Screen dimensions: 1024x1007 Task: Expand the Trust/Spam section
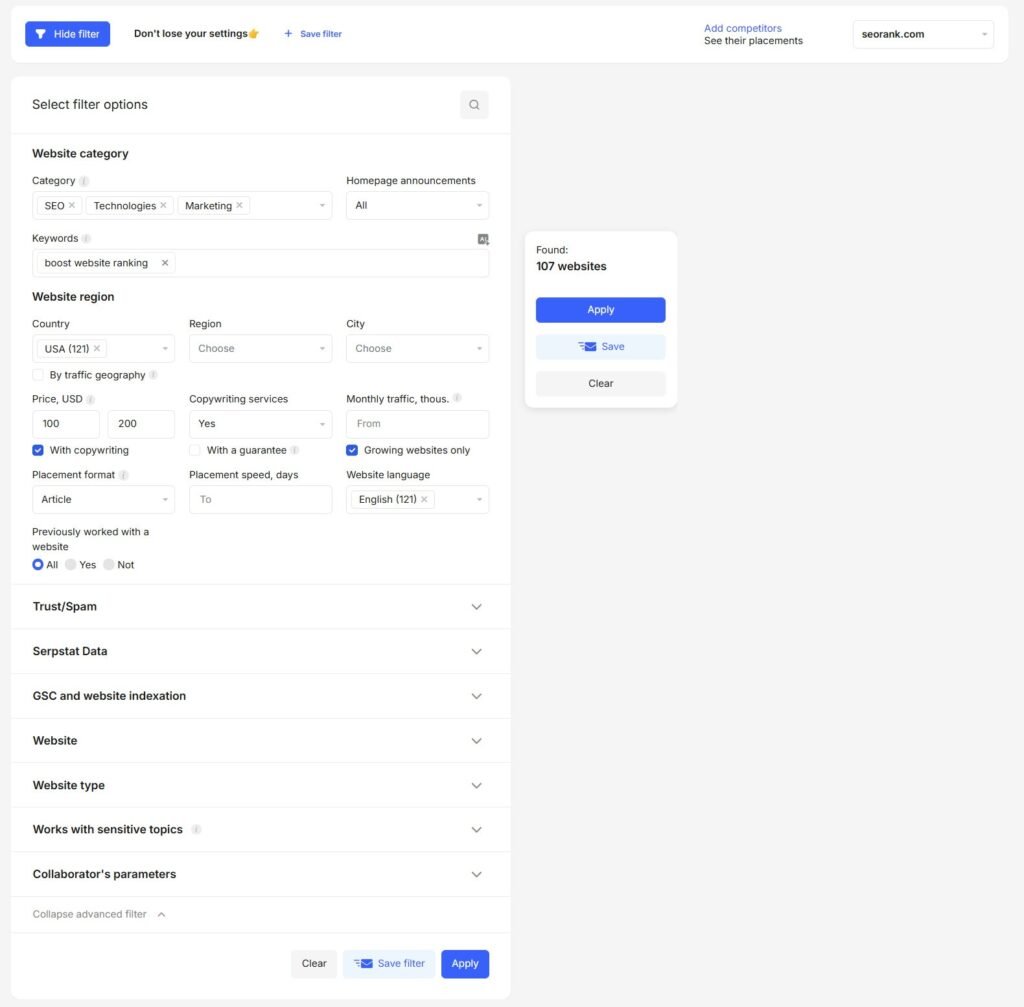coord(261,607)
